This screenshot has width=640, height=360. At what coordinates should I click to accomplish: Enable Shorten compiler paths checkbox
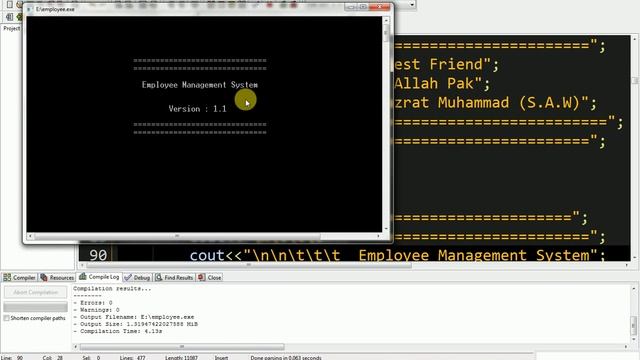7,318
